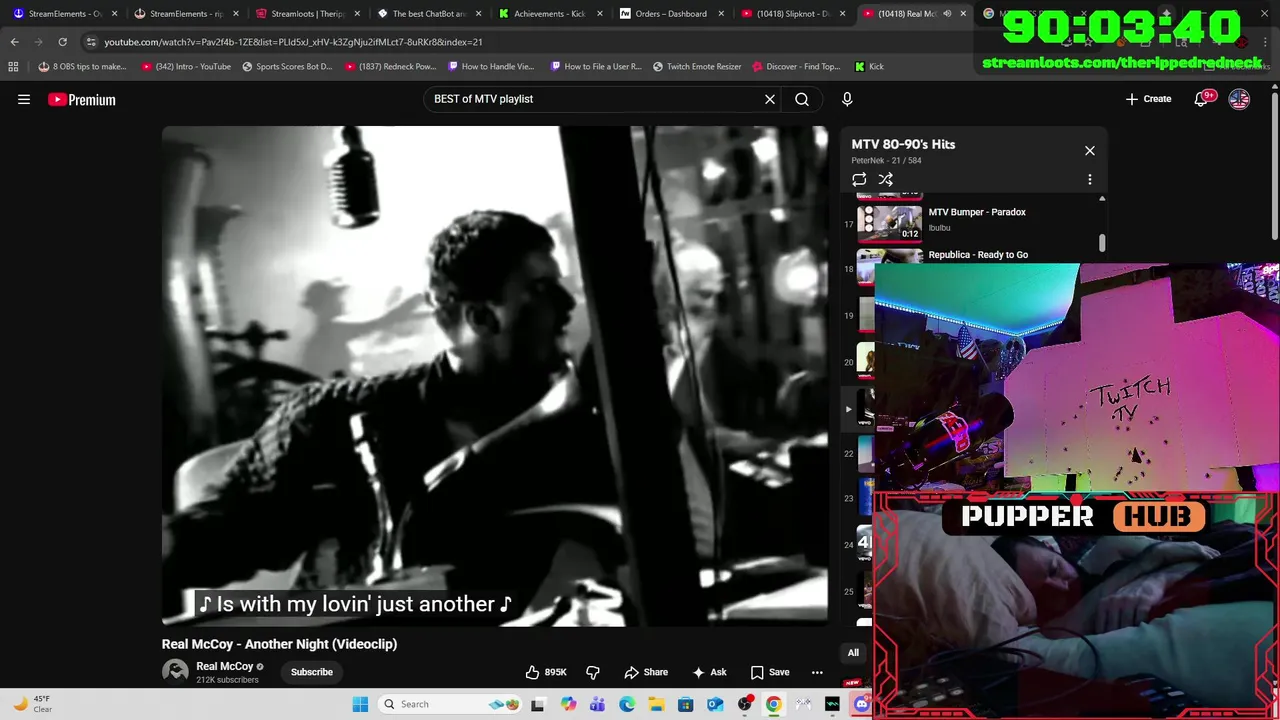Reload the YouTube page

(62, 42)
